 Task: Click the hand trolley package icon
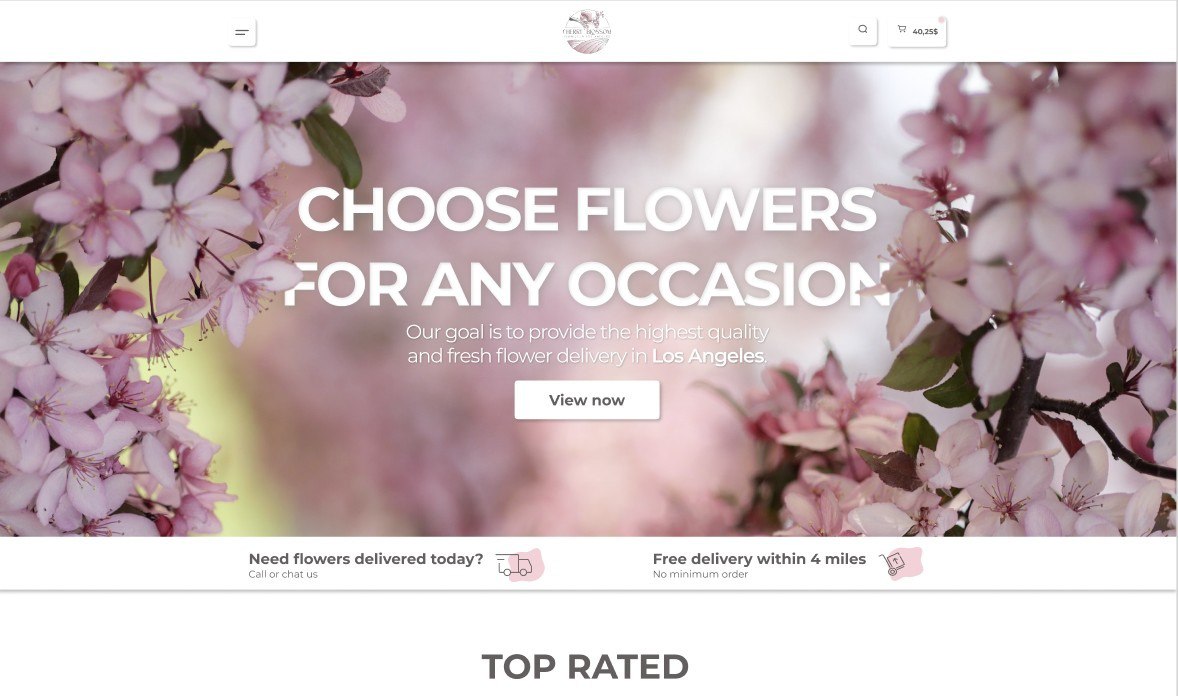click(892, 564)
